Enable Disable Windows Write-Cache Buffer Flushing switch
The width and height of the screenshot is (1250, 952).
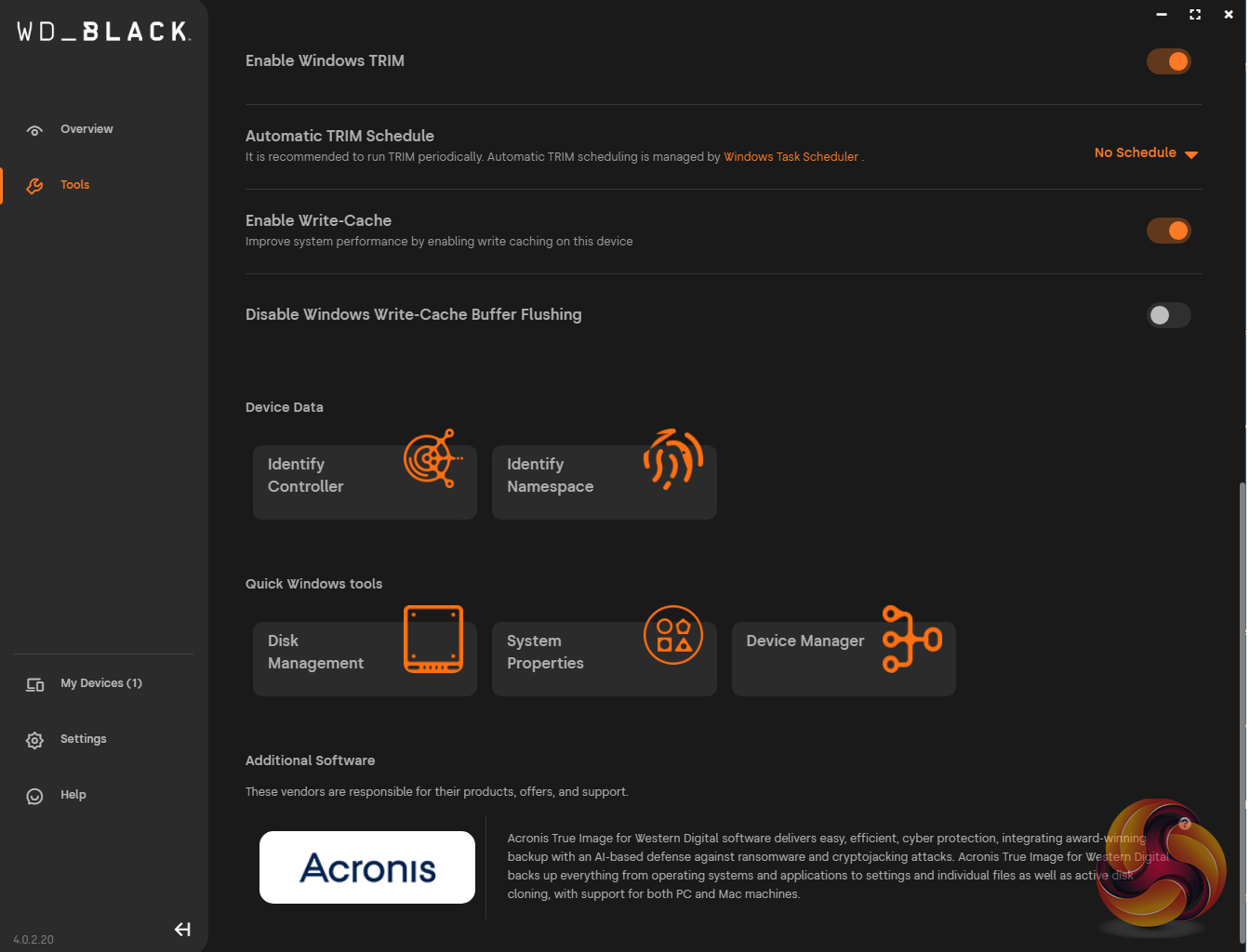coord(1169,315)
